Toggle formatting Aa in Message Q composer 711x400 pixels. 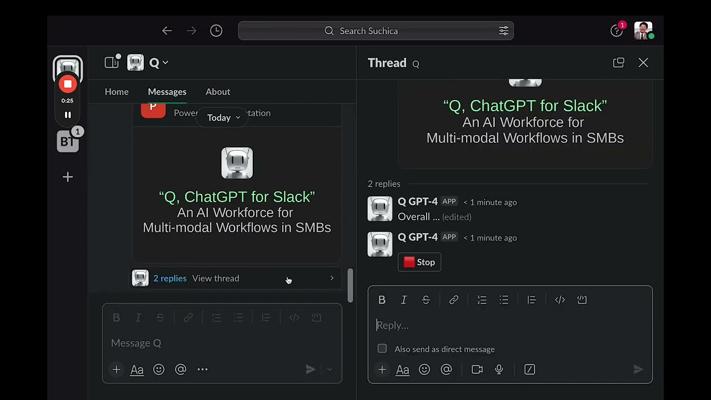tap(136, 370)
